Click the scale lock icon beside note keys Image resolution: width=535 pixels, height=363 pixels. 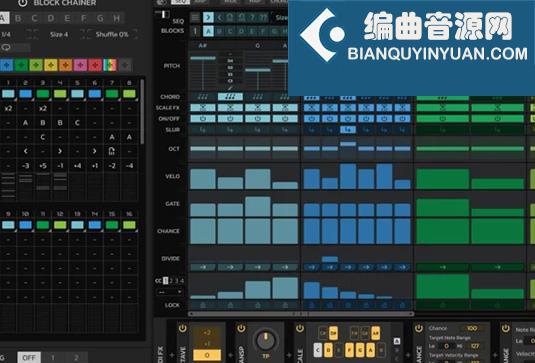tap(397, 341)
